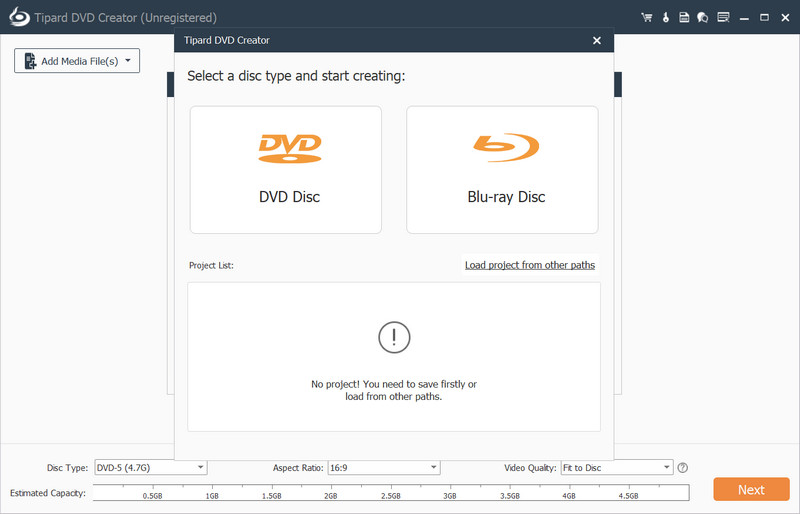This screenshot has height=514, width=800.
Task: Open the Aspect Ratio 16:9 dropdown
Action: click(x=384, y=468)
